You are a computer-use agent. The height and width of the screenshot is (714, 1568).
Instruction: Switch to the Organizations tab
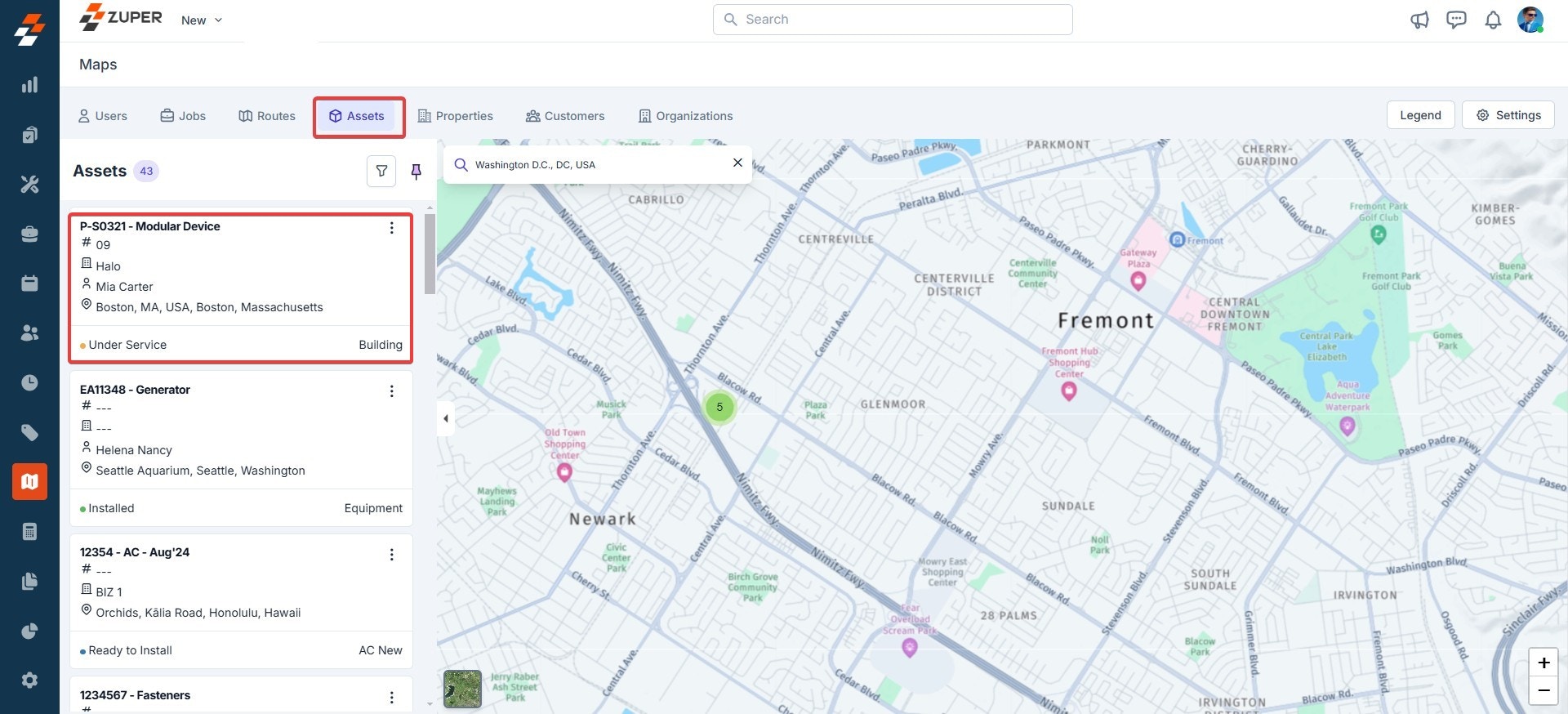click(x=686, y=116)
